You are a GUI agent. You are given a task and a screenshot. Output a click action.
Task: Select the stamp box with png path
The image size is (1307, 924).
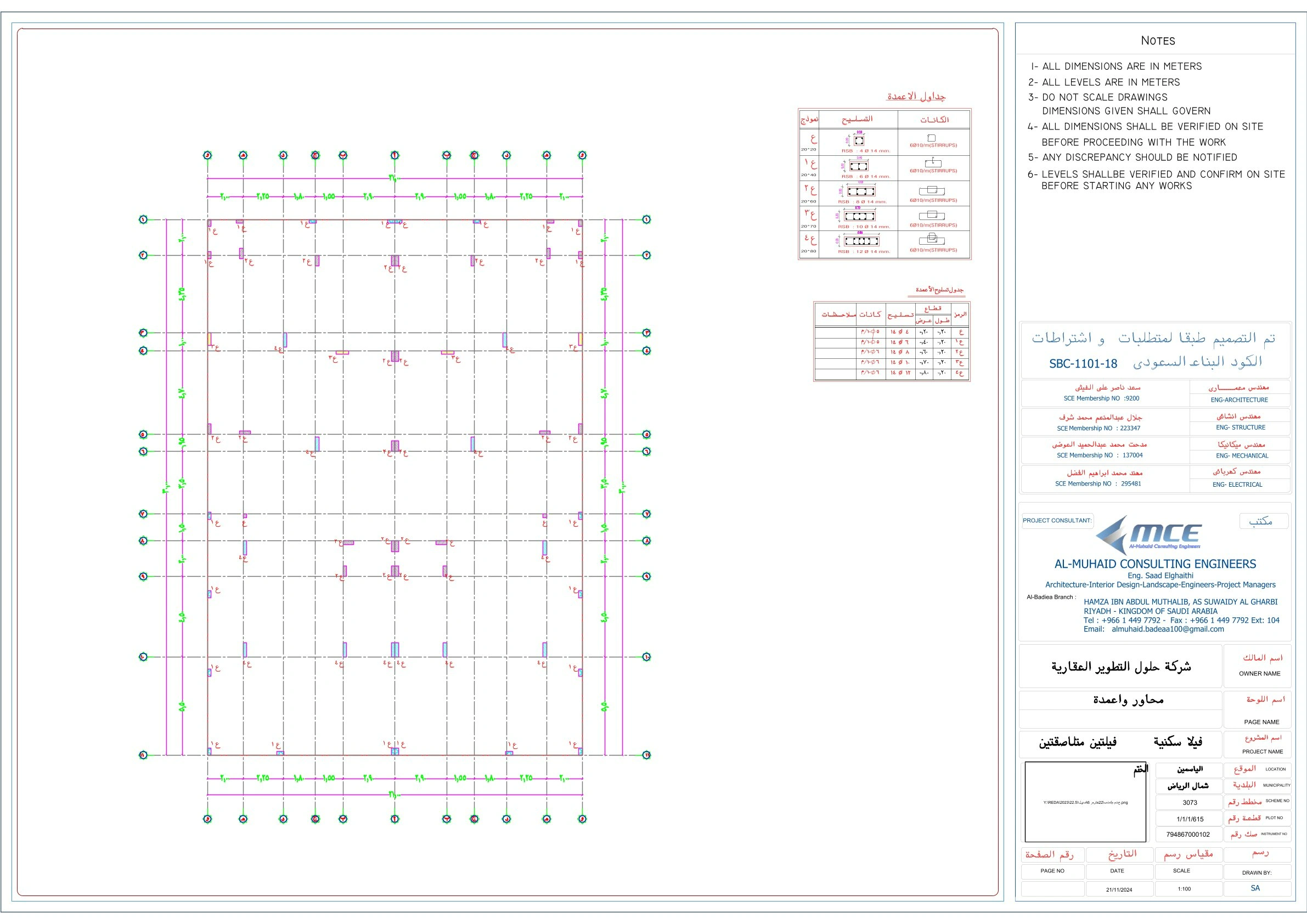click(1085, 802)
